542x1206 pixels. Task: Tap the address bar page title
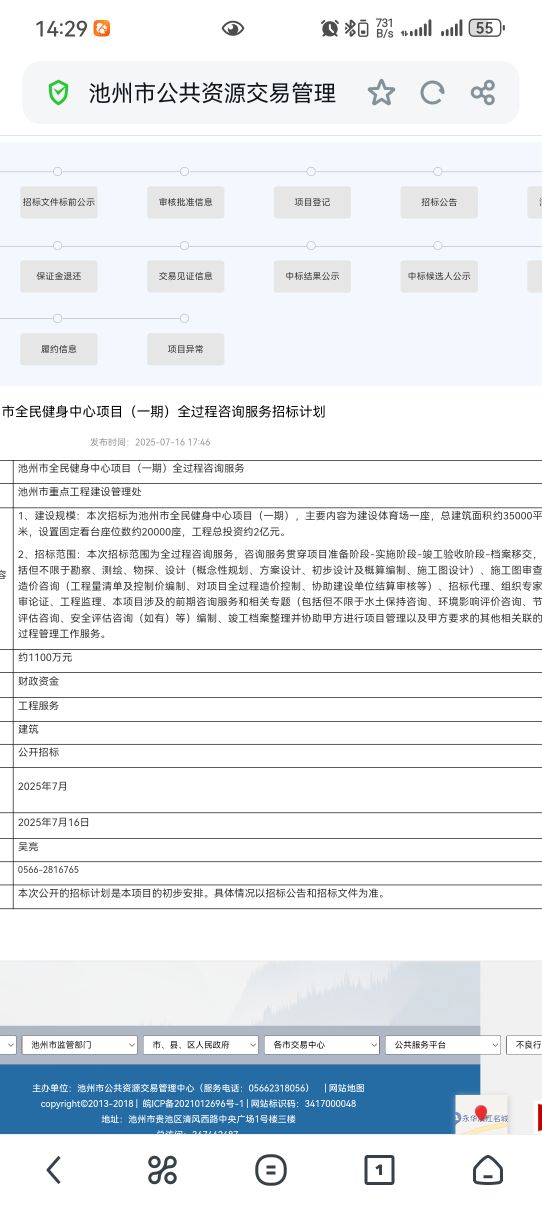212,94
